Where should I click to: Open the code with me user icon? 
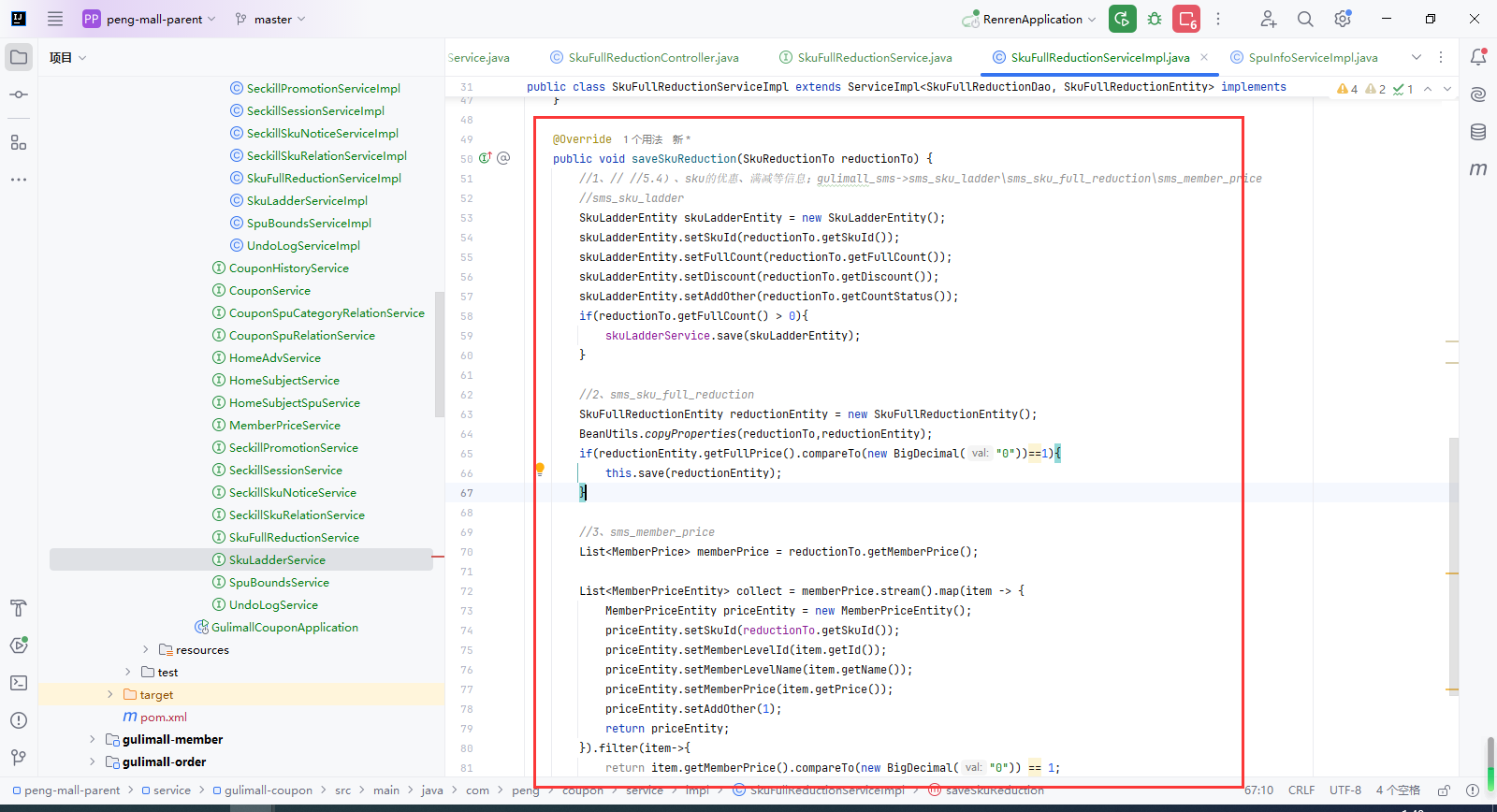(1268, 19)
